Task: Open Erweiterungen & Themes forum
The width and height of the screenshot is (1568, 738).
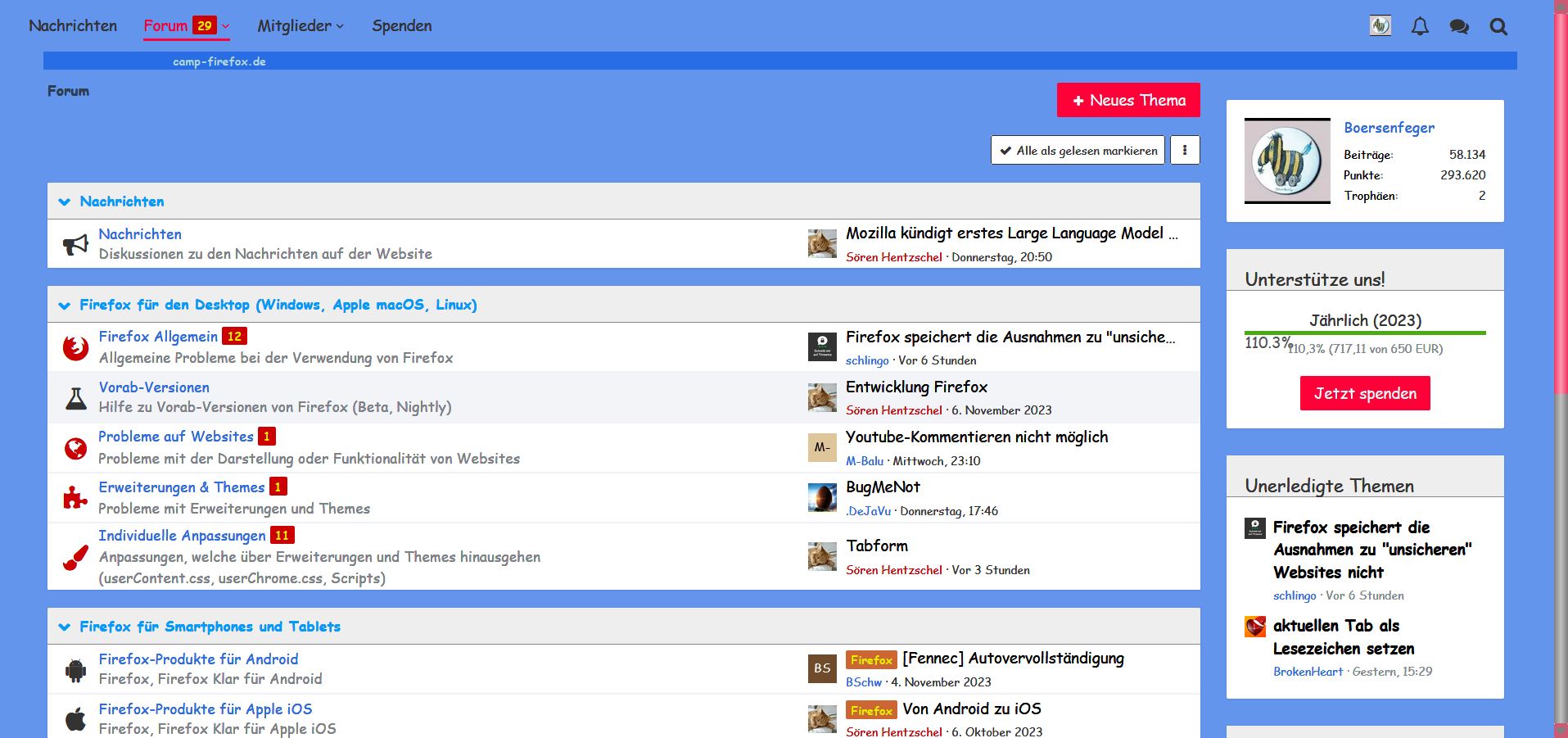Action: point(182,487)
